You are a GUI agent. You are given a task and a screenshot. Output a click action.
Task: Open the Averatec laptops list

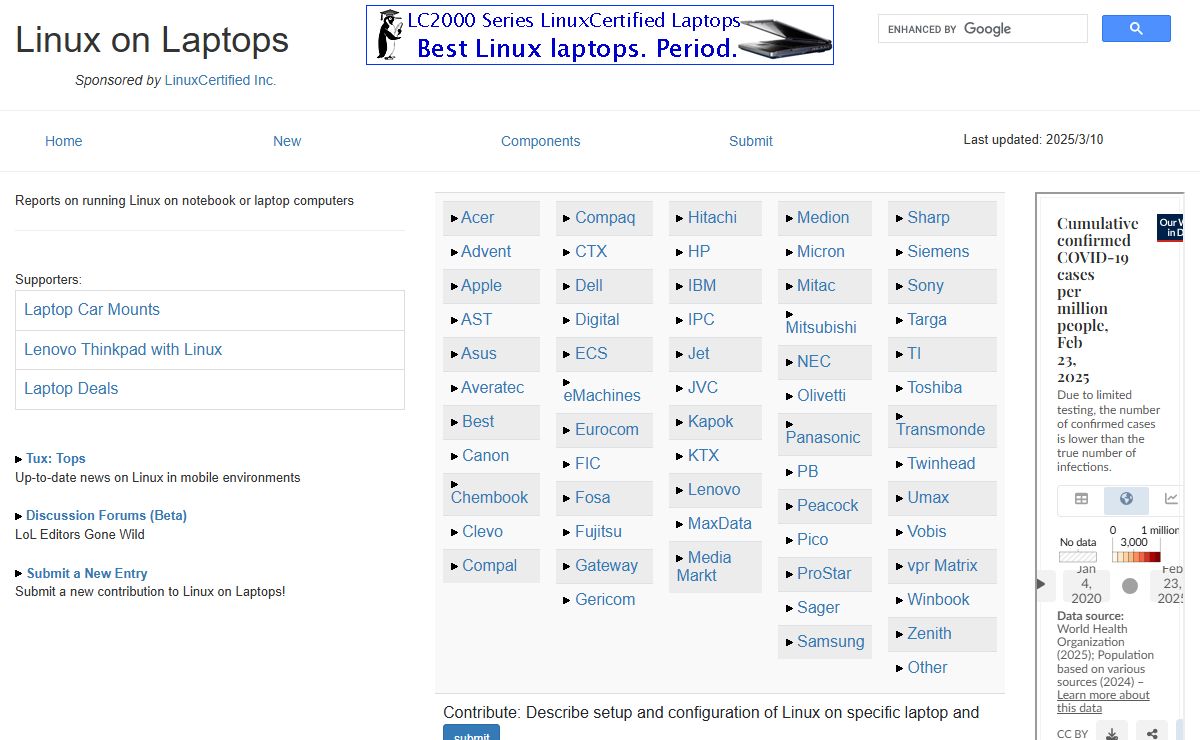(493, 388)
